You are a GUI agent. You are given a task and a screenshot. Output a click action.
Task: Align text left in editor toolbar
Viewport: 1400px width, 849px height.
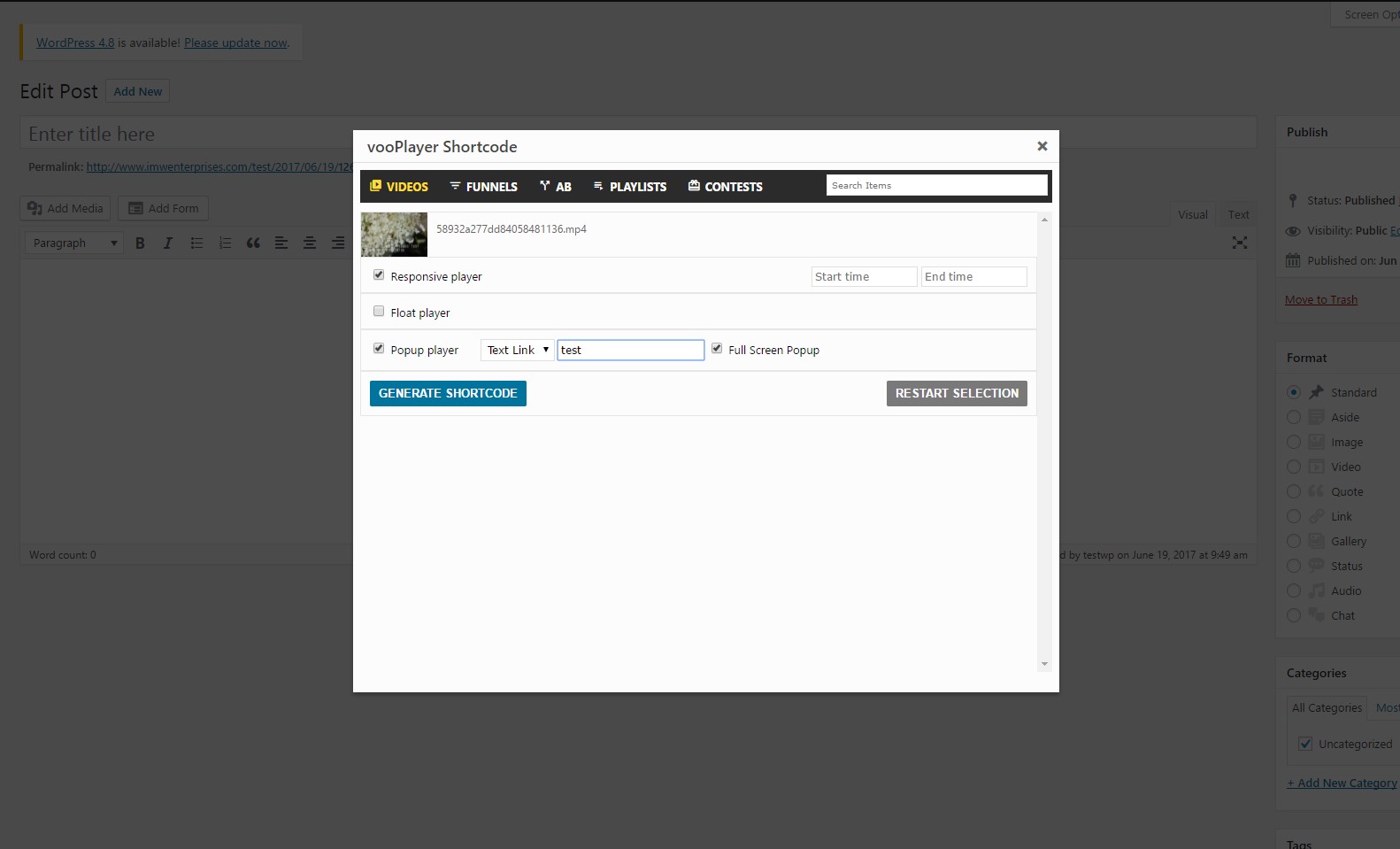[x=281, y=243]
